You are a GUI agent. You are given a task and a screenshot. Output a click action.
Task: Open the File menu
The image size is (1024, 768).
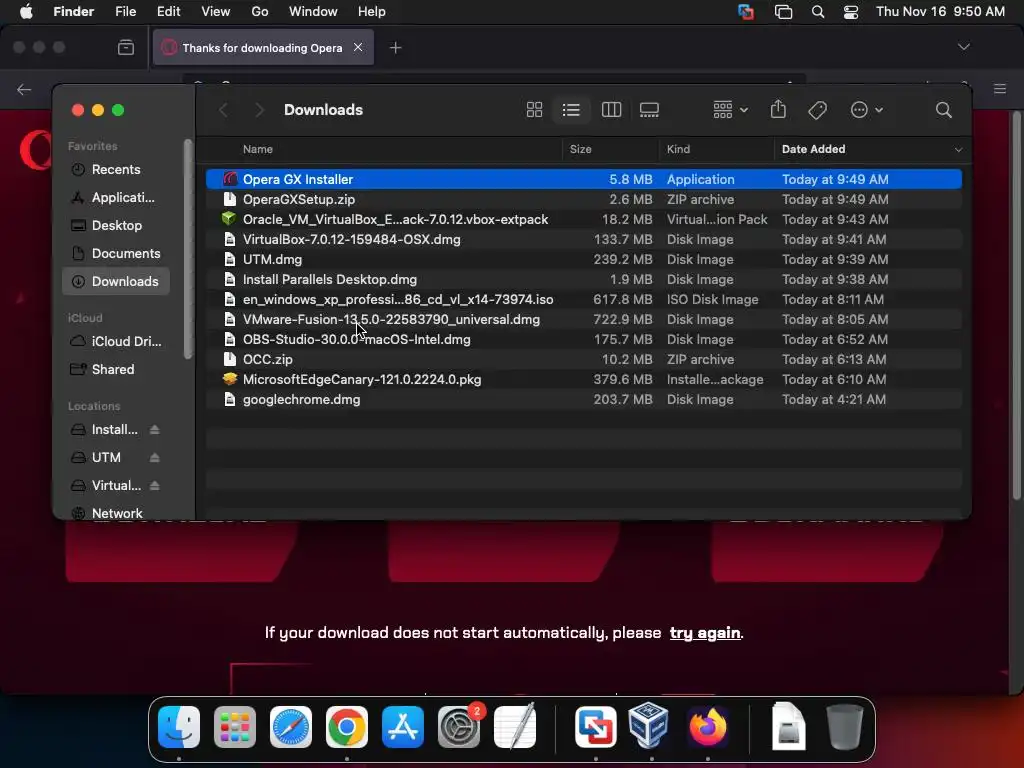pyautogui.click(x=125, y=12)
